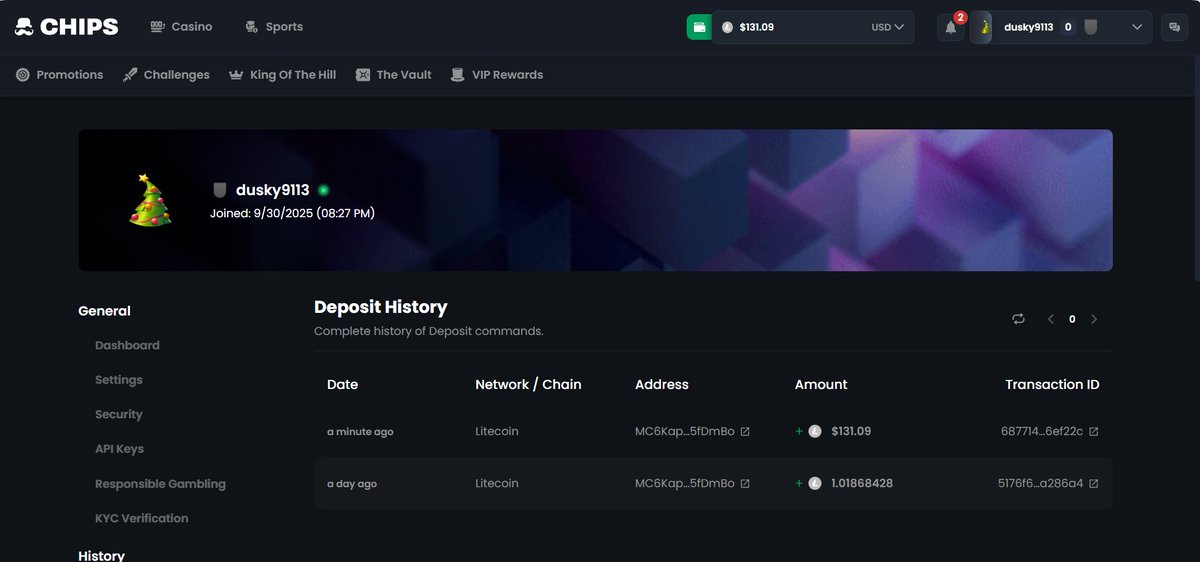Screen dimensions: 1200x562
Task: Click the CHIPS logo
Action: (67, 27)
